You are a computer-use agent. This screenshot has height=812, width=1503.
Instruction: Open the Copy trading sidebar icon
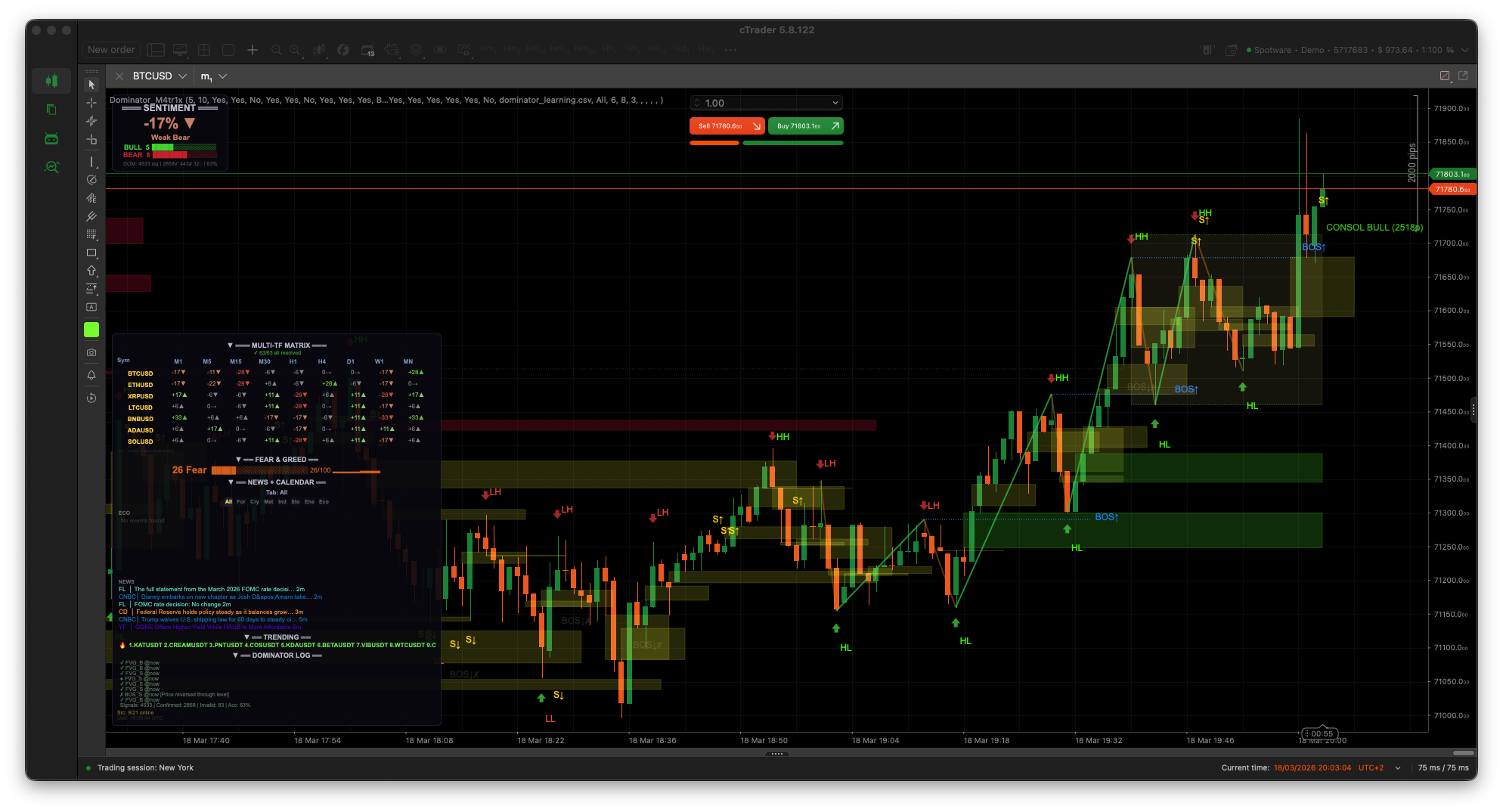pyautogui.click(x=51, y=110)
